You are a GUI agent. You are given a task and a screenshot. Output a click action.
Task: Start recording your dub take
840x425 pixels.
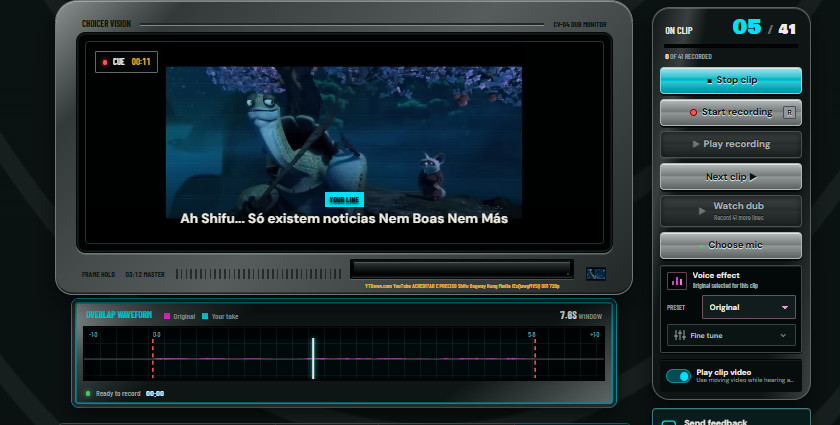tap(731, 112)
